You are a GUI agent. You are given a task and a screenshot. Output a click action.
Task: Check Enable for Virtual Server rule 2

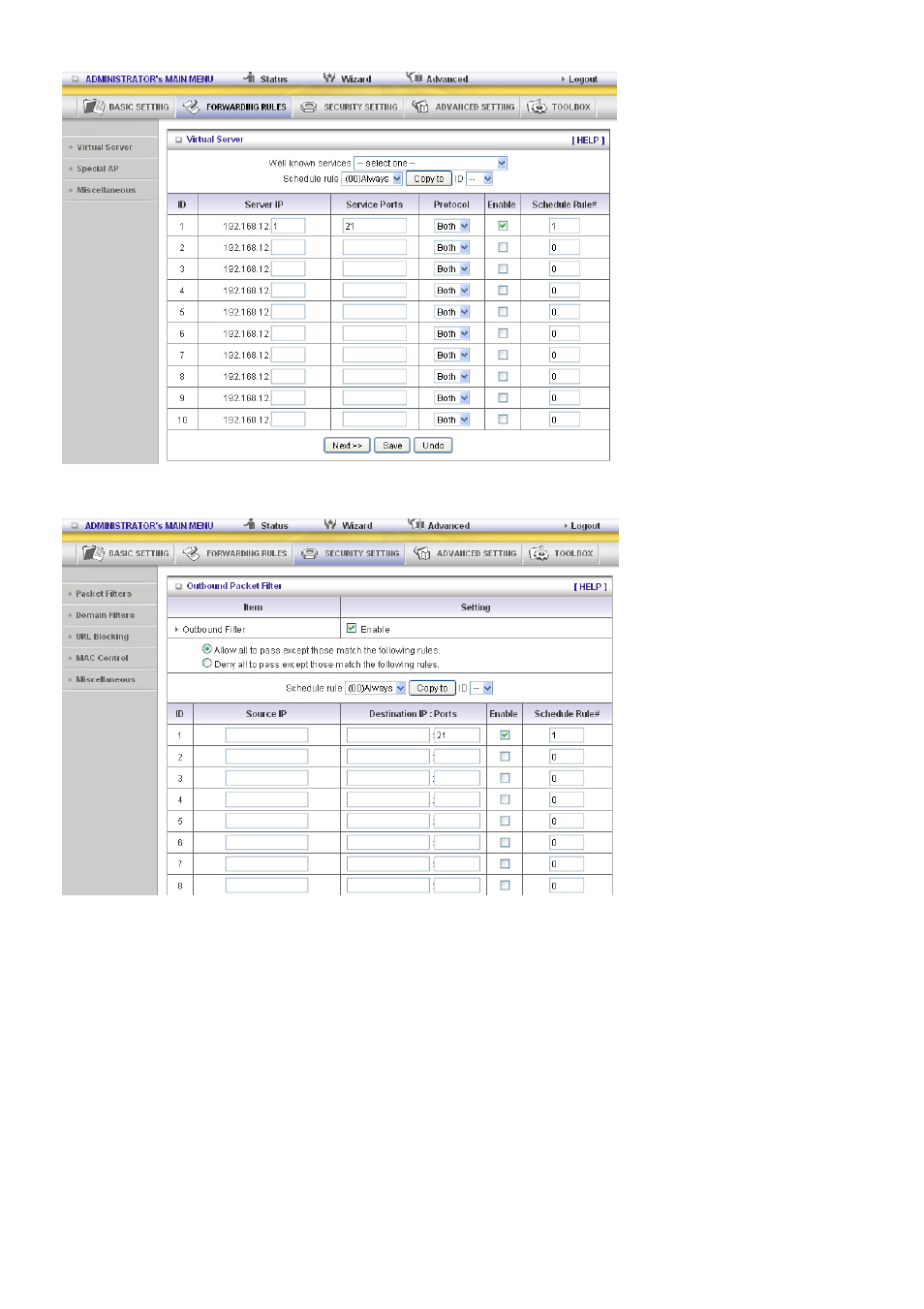tap(503, 247)
